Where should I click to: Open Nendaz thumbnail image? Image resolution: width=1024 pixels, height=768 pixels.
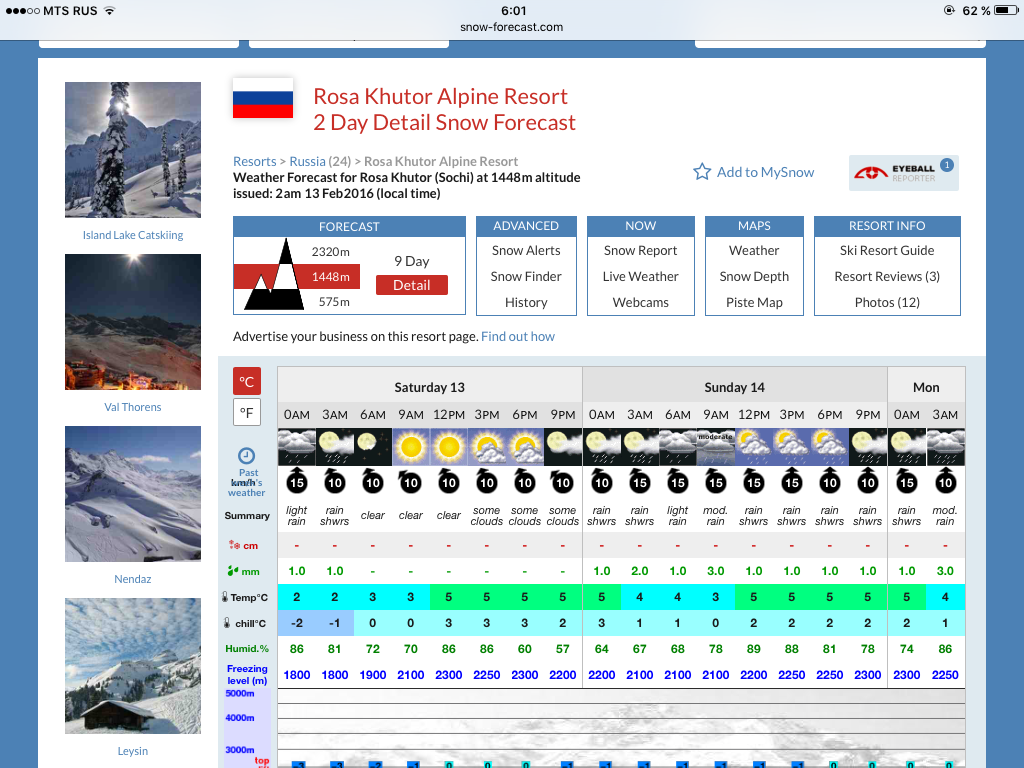pos(133,494)
